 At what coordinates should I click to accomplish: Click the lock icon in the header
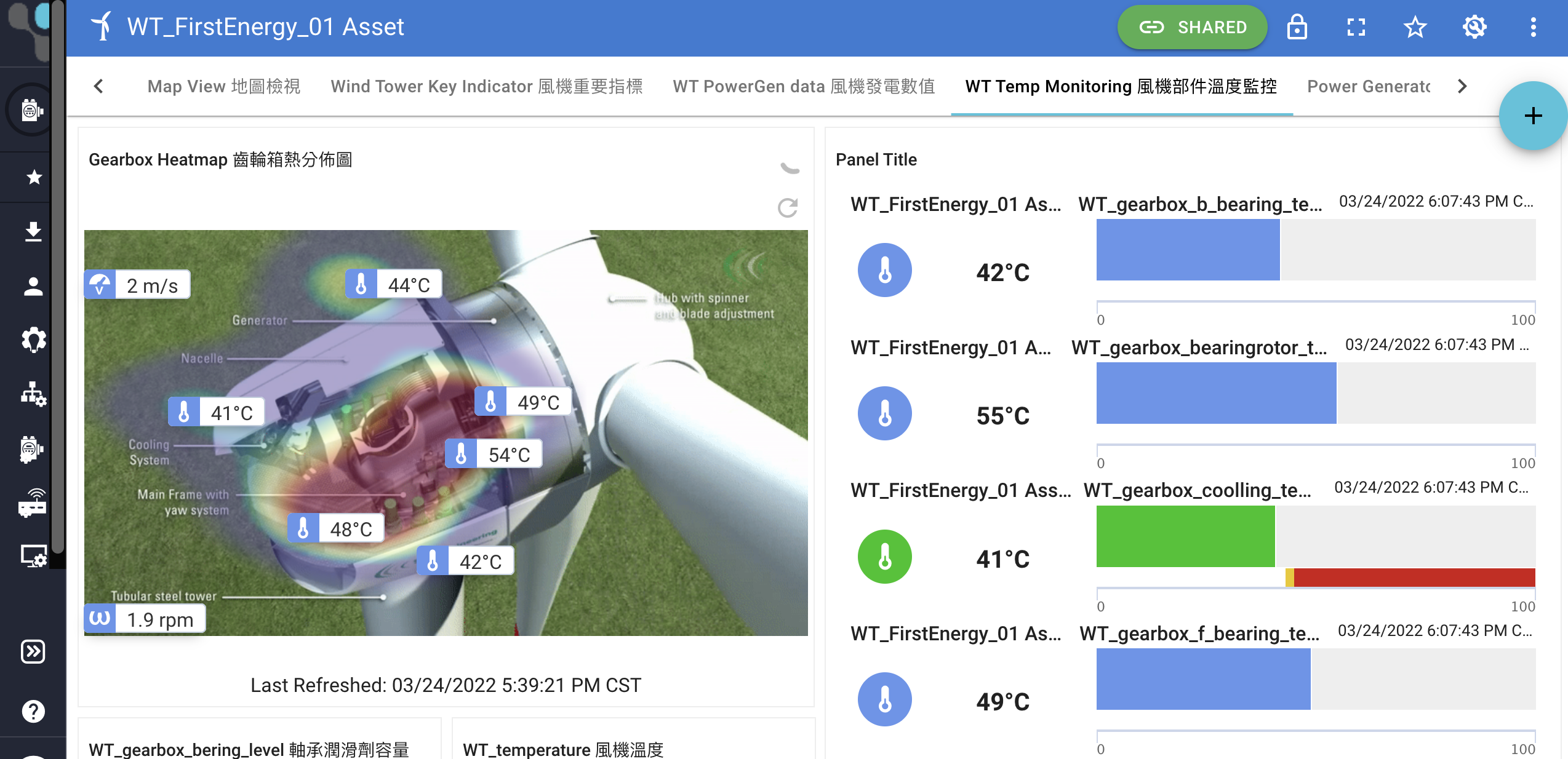(1297, 27)
